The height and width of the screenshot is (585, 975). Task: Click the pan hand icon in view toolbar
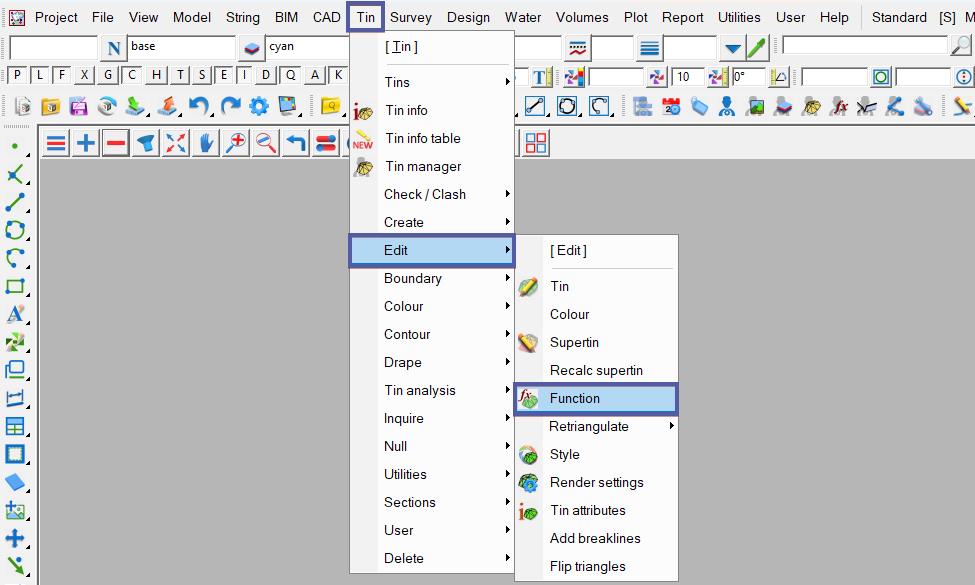click(206, 143)
